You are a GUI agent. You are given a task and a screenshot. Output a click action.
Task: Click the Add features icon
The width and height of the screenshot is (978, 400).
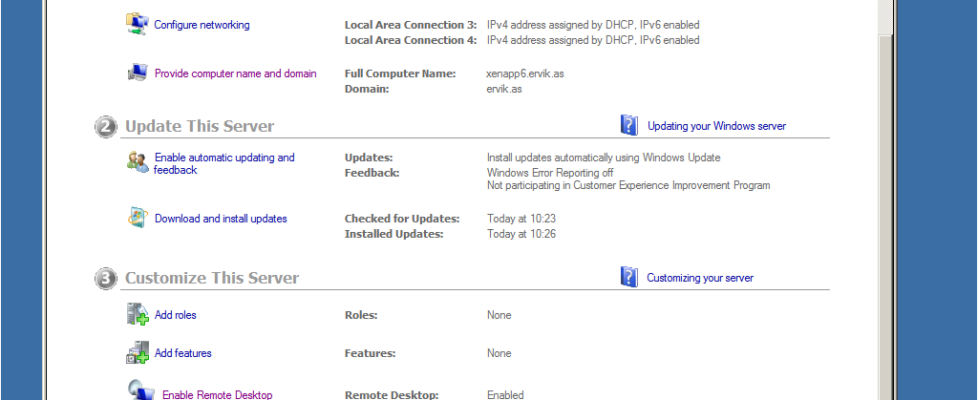[137, 353]
